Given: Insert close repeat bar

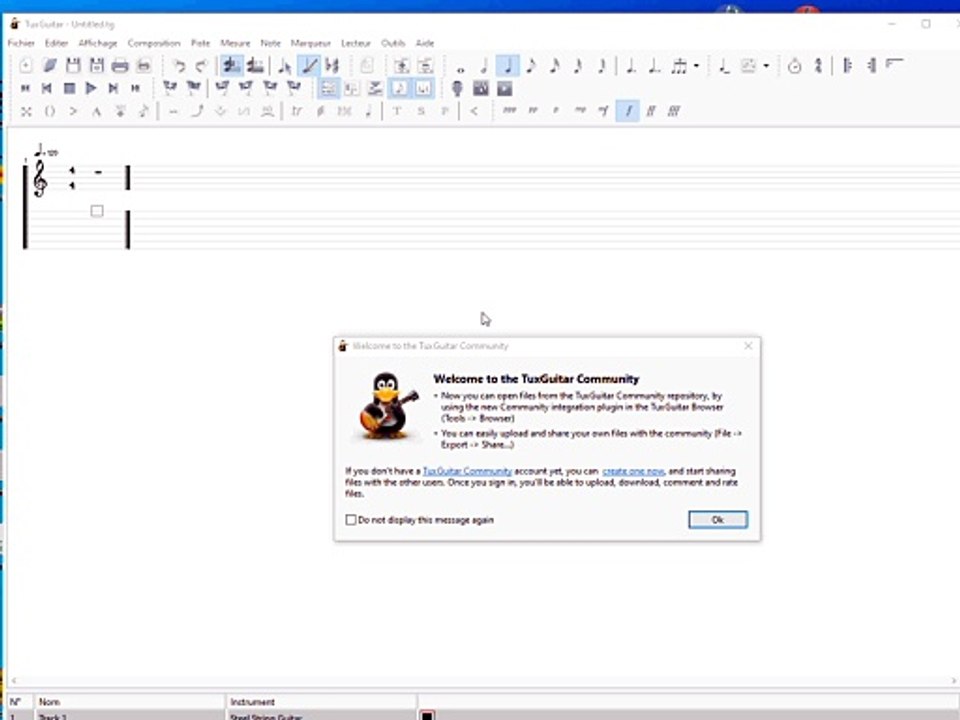Looking at the screenshot, I should click(871, 66).
